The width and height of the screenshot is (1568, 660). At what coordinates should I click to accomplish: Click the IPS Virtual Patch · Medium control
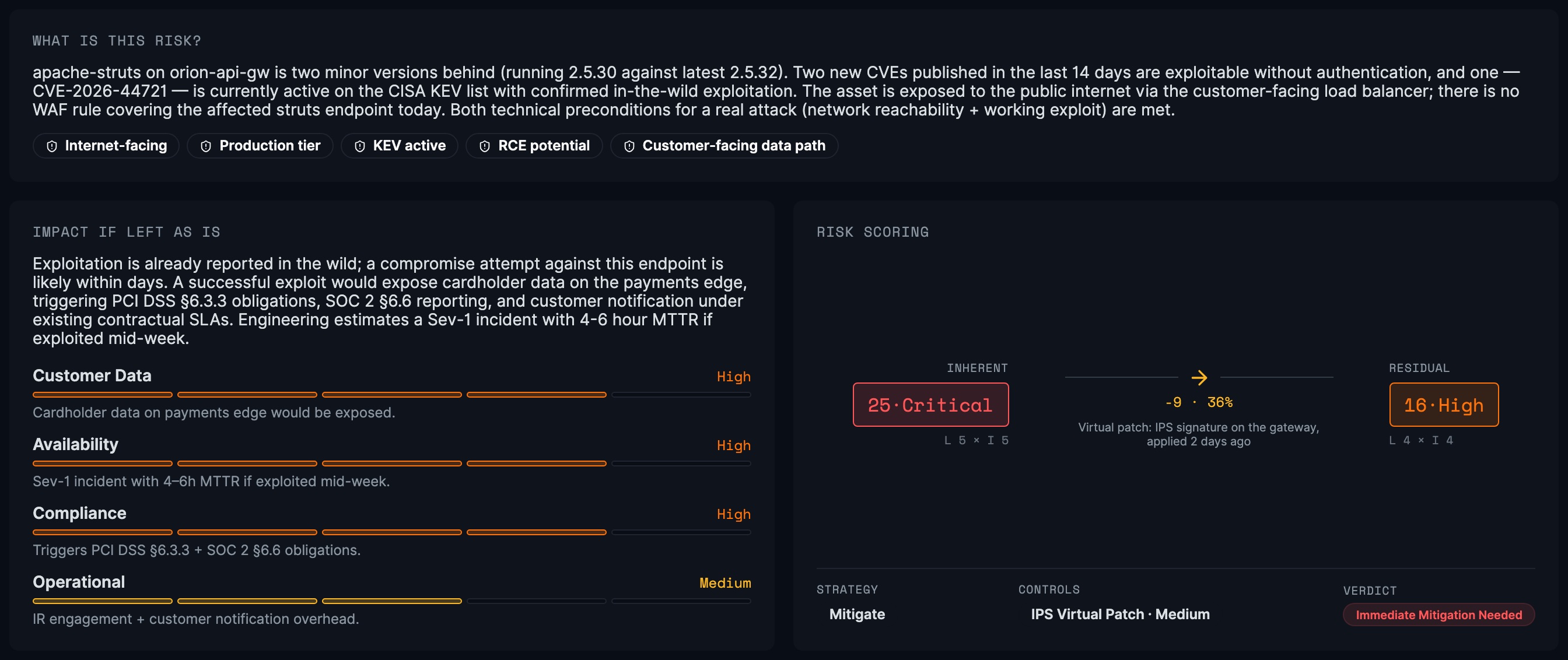pos(1120,615)
